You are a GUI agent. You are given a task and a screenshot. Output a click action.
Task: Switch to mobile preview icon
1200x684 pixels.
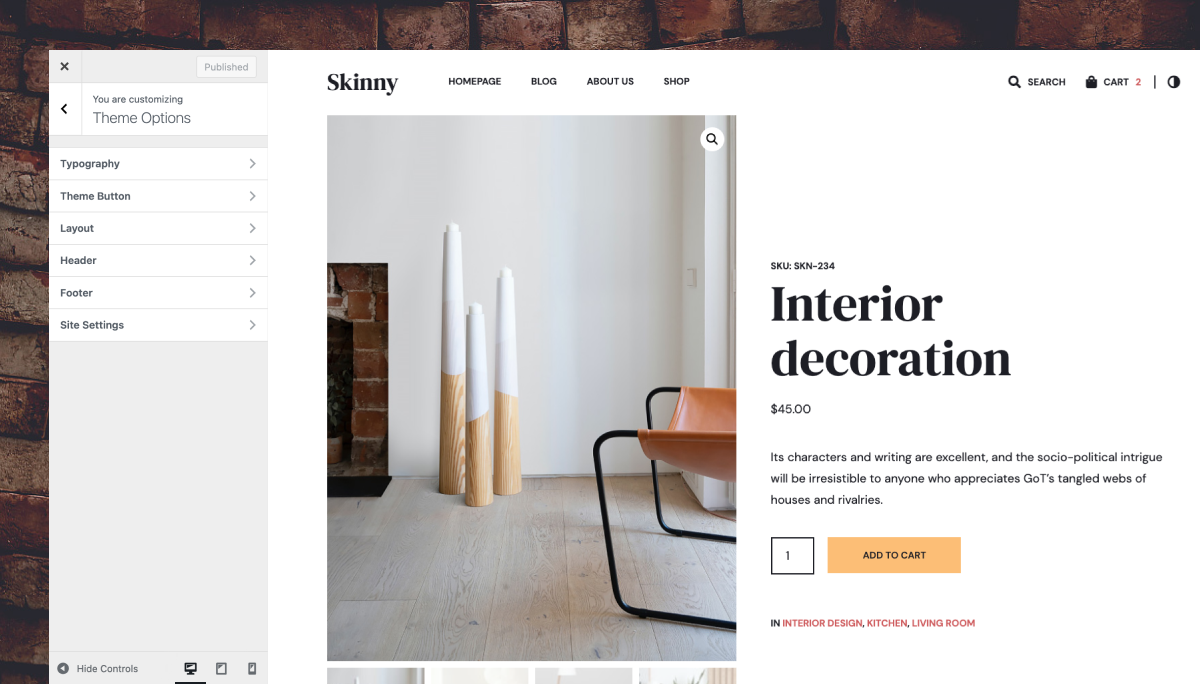(252, 668)
